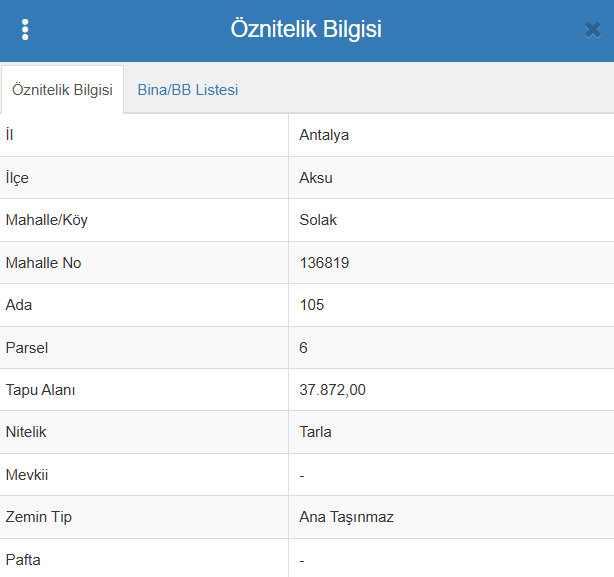This screenshot has height=577, width=614.
Task: Switch to the Bina/BB Listesi tab
Action: tap(188, 90)
